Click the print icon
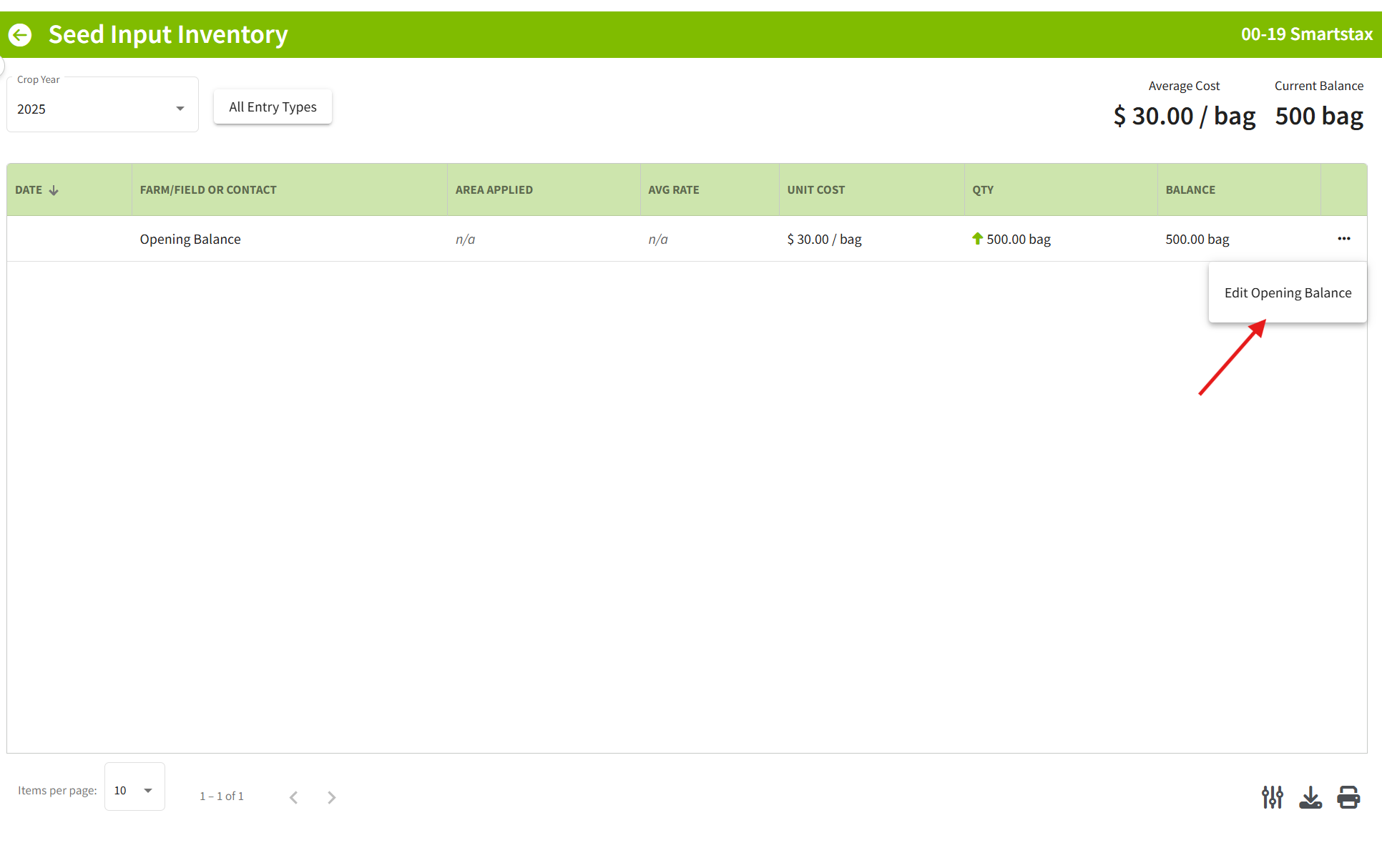Screen dimensions: 1382x868 pos(1348,797)
